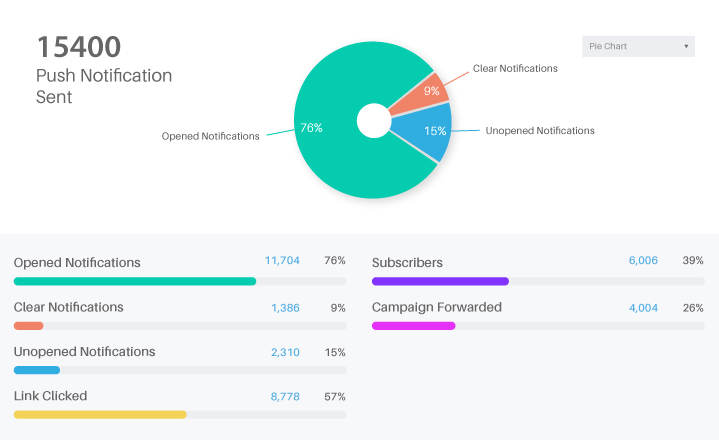Click the green Opened Notifications progress bar

tap(135, 281)
